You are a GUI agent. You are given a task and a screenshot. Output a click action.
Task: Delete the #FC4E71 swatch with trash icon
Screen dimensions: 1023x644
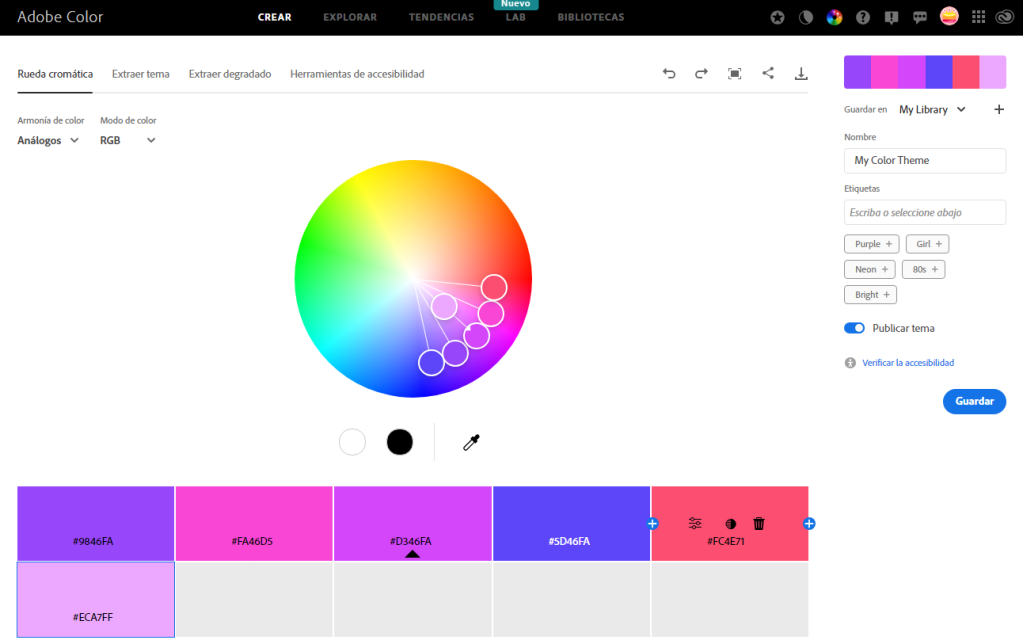[x=759, y=523]
